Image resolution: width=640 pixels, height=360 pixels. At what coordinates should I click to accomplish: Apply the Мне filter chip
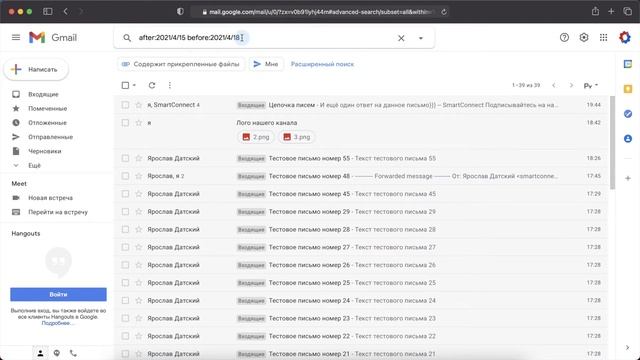point(266,64)
